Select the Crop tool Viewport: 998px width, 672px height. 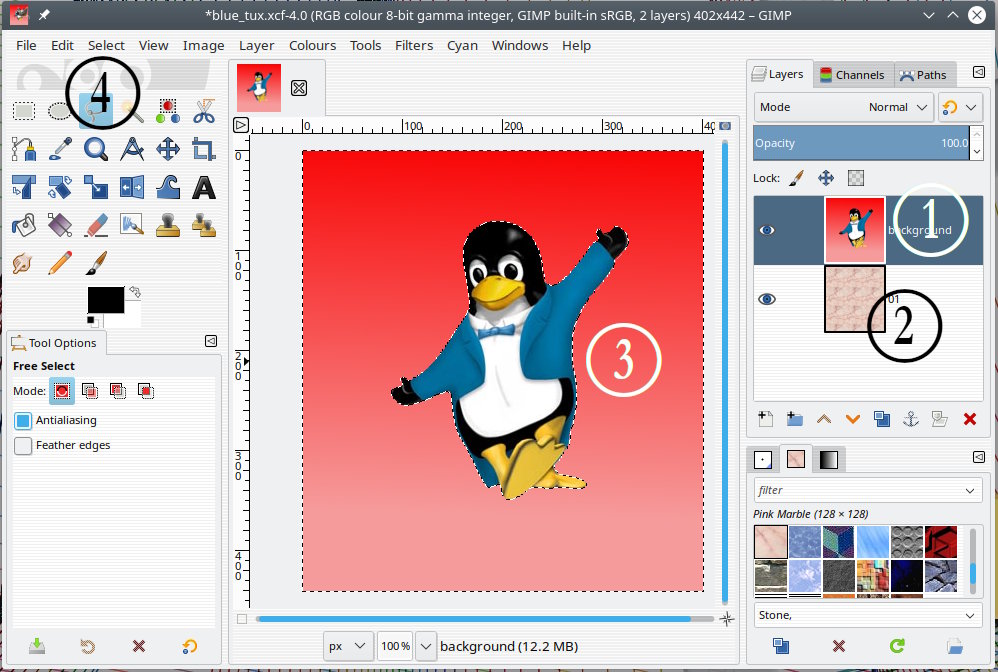tap(204, 149)
